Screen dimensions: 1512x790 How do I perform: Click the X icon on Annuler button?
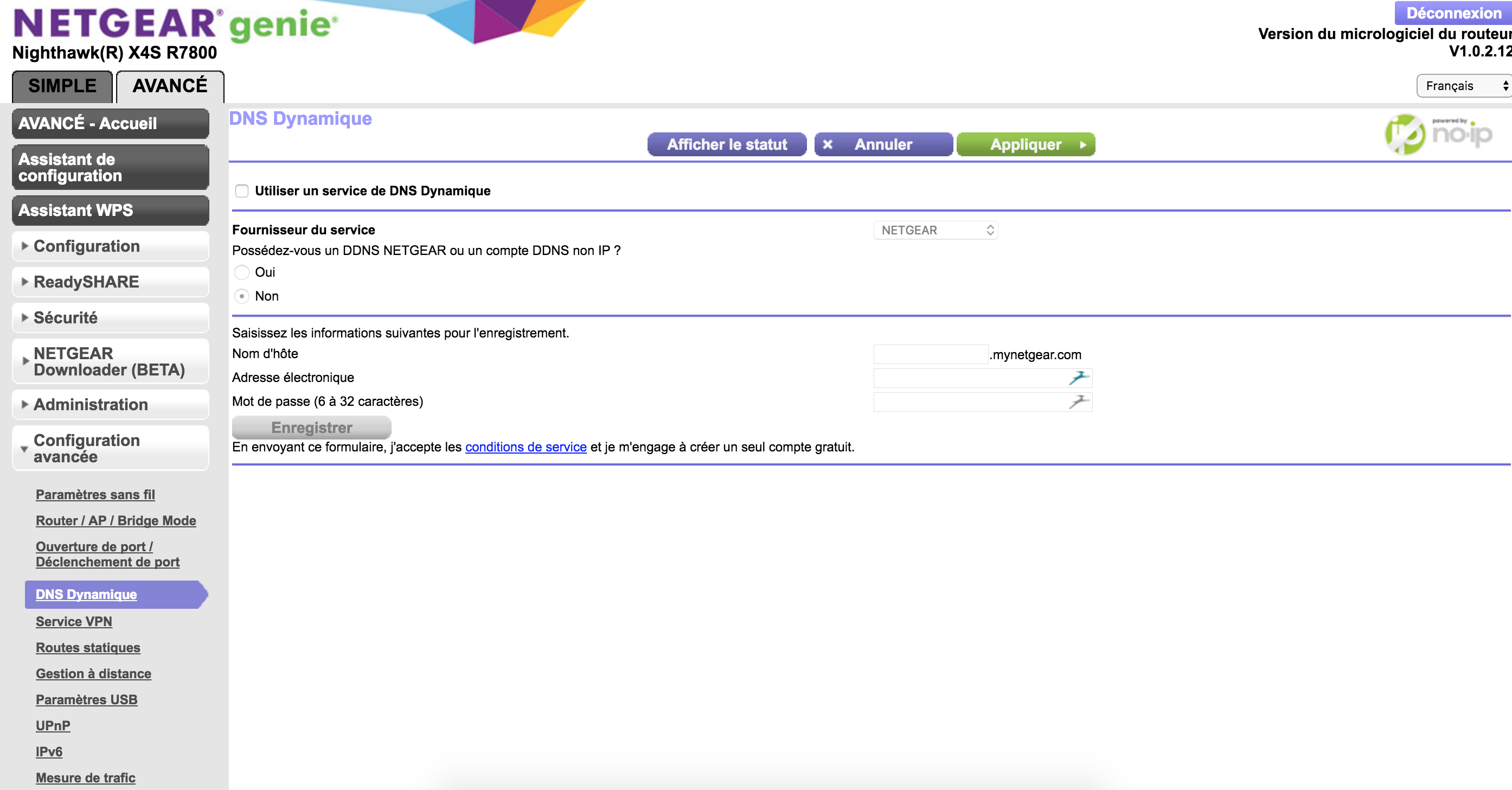tap(828, 144)
